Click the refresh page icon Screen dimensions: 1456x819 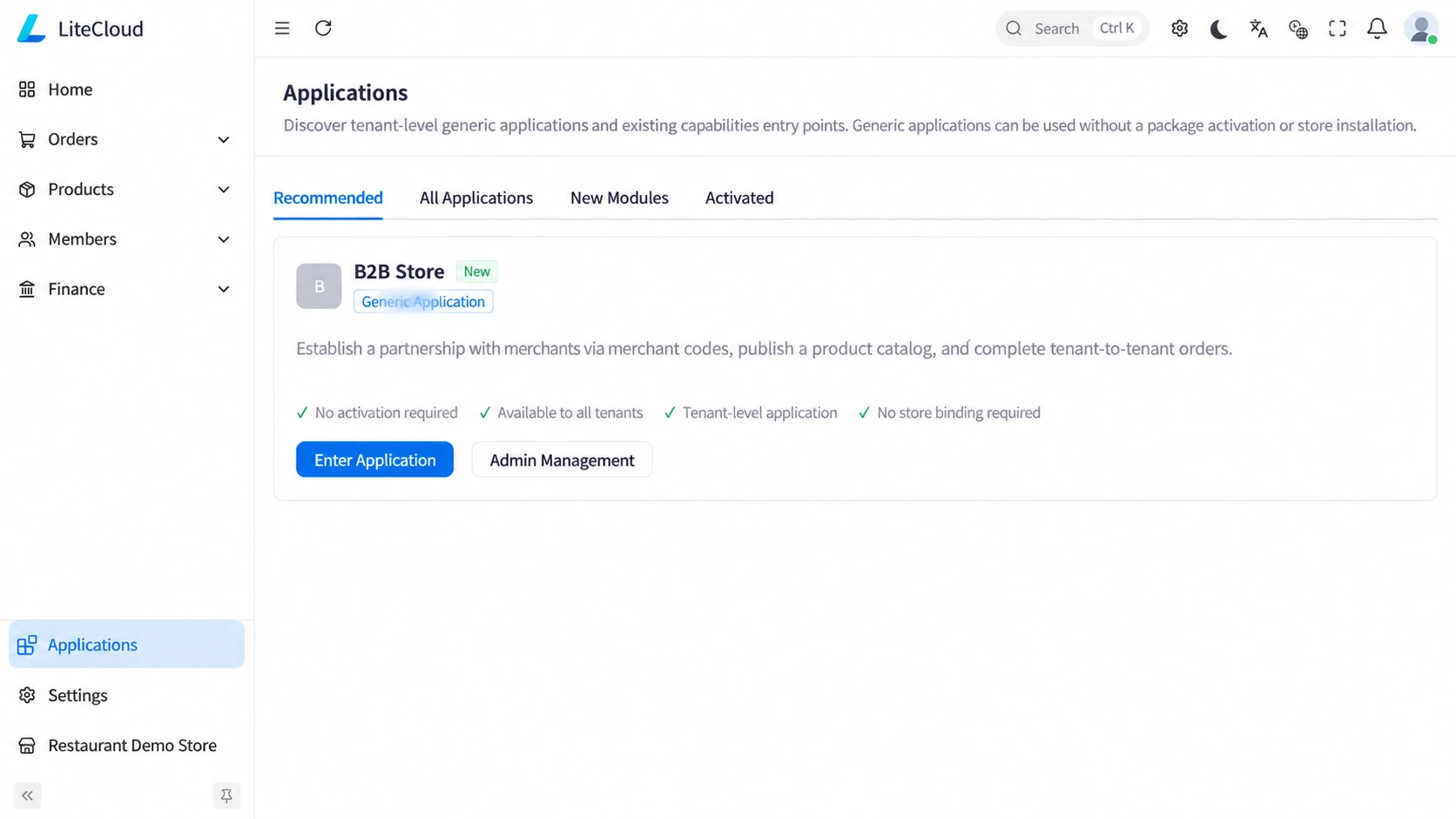pos(323,29)
